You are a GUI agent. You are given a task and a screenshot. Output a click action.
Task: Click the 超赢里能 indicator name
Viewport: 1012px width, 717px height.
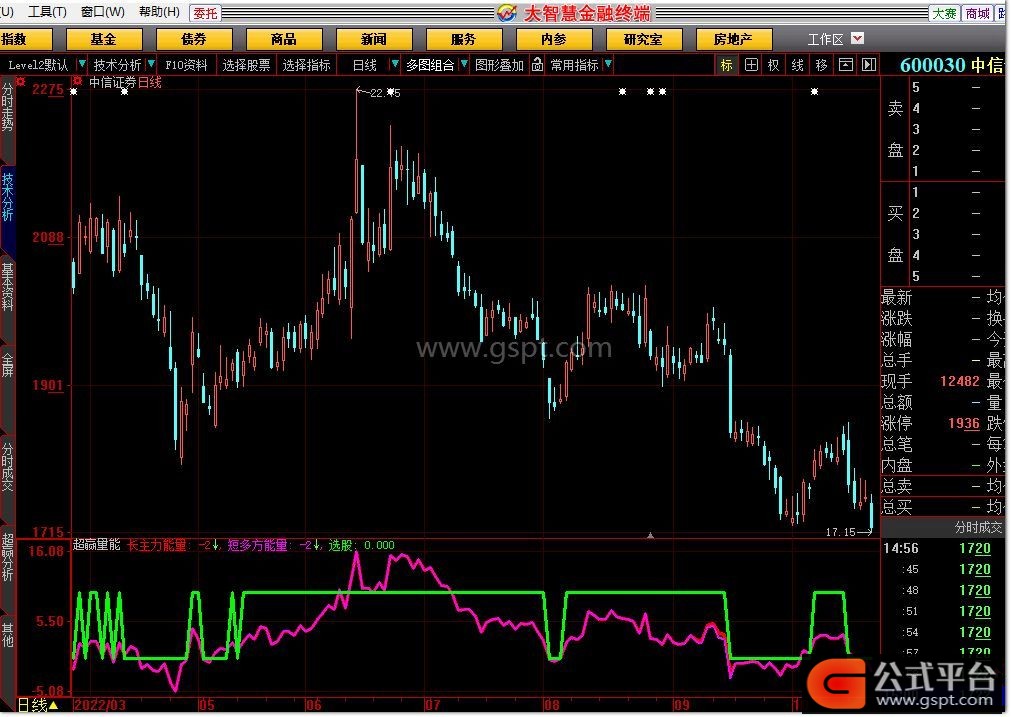tap(97, 545)
